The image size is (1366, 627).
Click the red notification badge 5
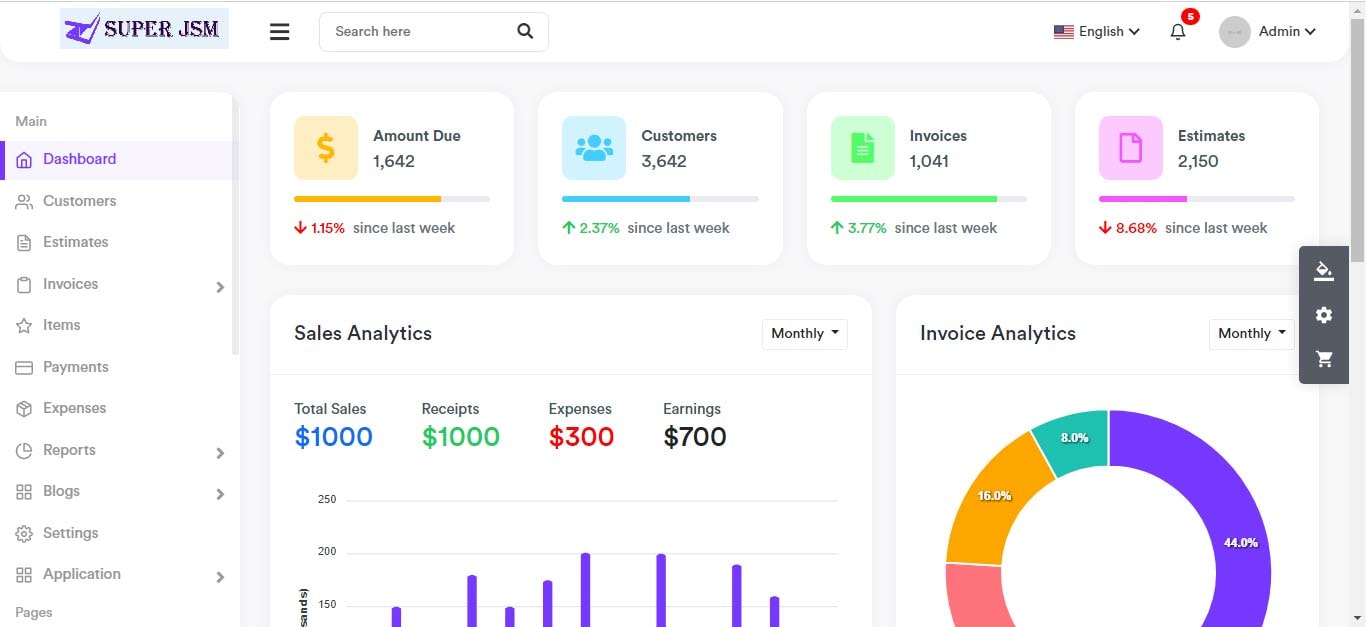(x=1190, y=16)
